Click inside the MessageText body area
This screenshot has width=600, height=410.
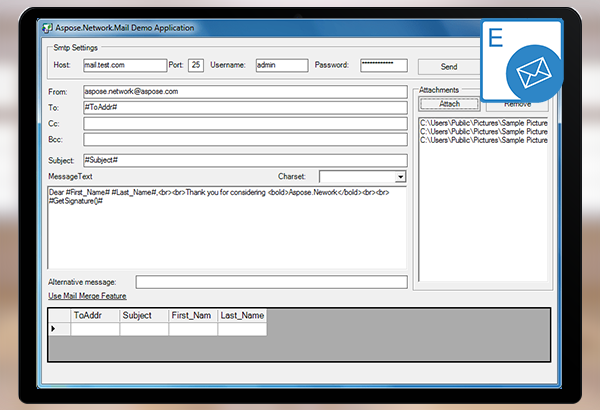click(x=227, y=228)
